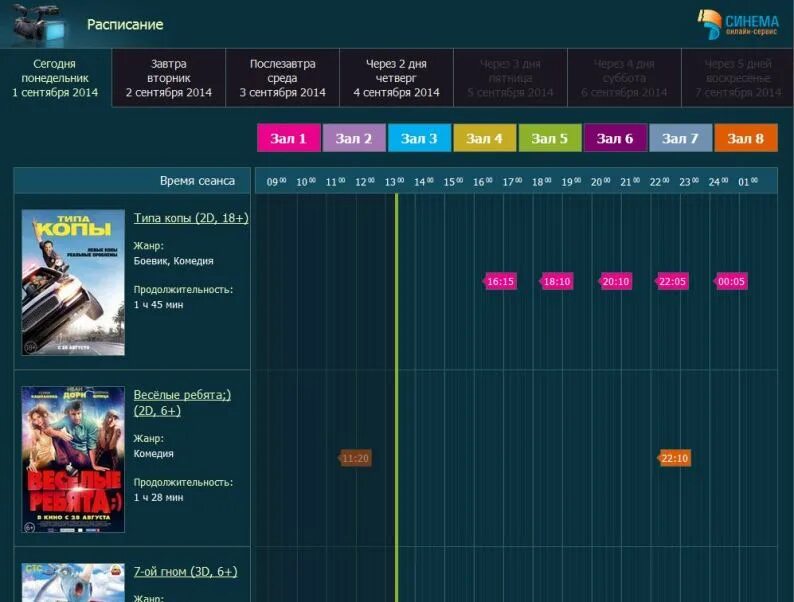Click the video camera logo icon

click(38, 24)
